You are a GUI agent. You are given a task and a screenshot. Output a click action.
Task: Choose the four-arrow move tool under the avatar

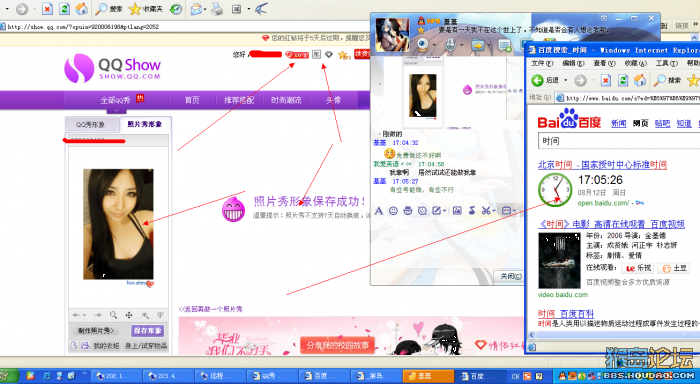coord(129,315)
